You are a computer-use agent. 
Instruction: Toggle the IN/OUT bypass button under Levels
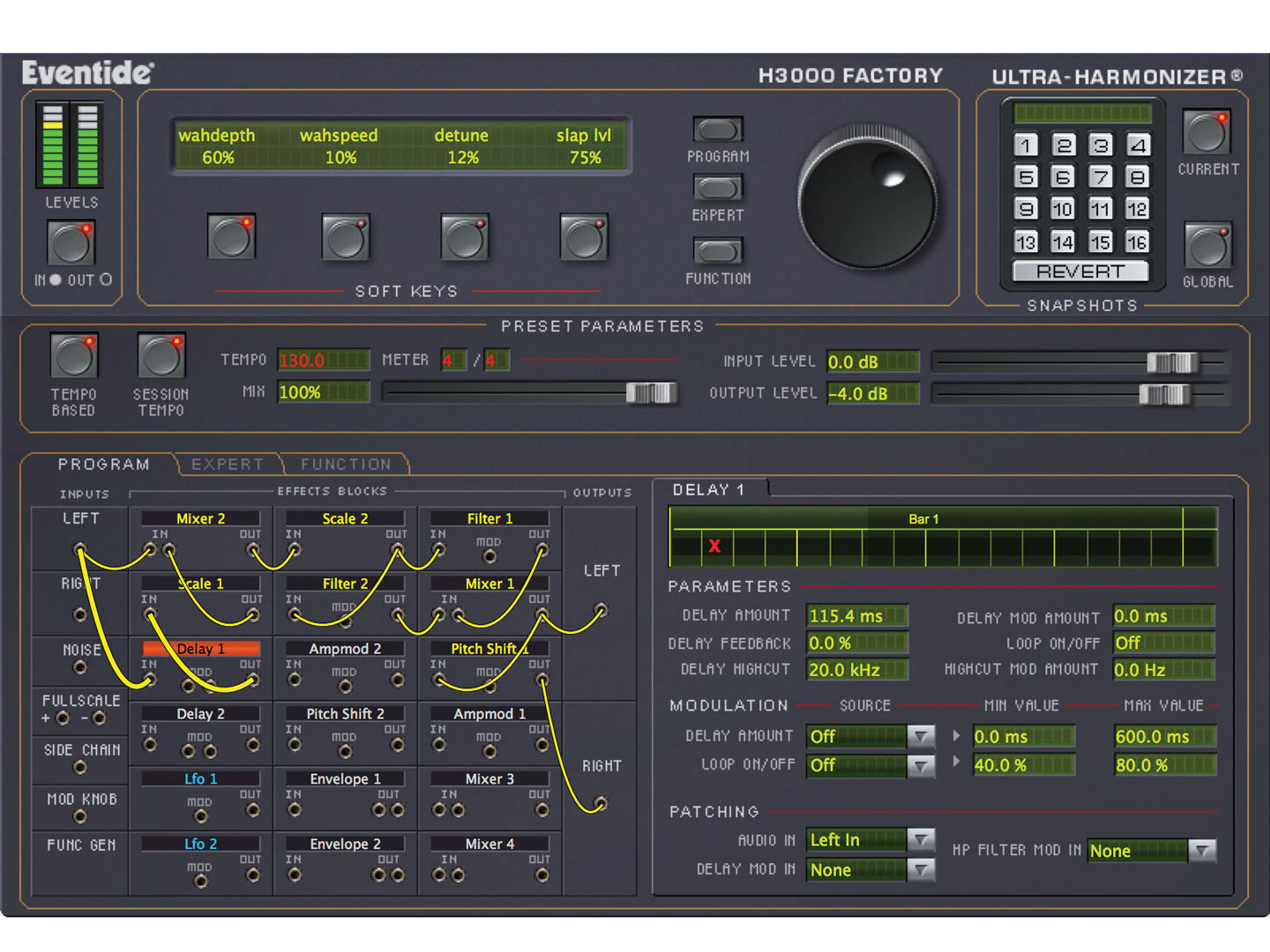71,242
